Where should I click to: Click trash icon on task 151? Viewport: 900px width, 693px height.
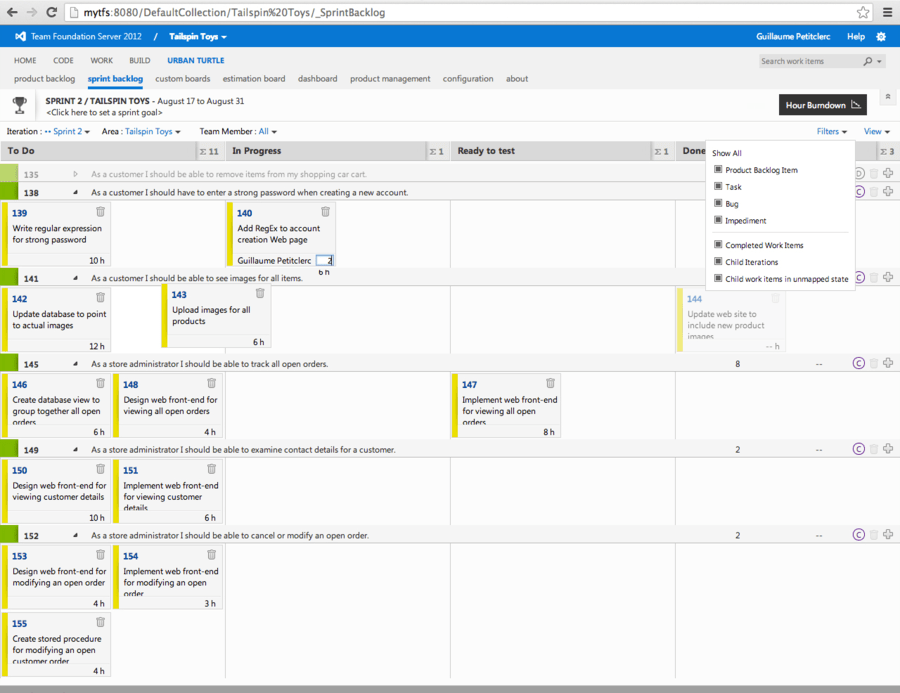pyautogui.click(x=211, y=469)
